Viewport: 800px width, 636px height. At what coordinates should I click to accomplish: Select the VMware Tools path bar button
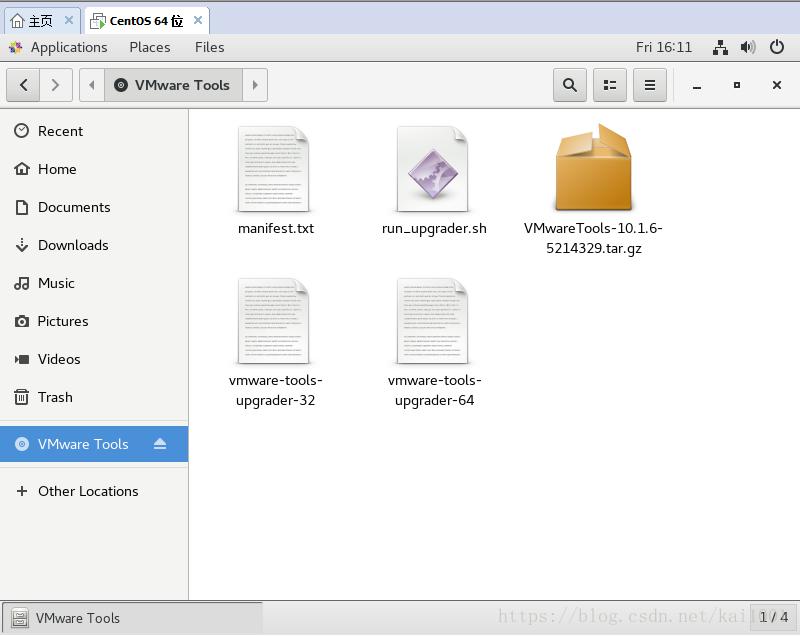click(x=173, y=85)
